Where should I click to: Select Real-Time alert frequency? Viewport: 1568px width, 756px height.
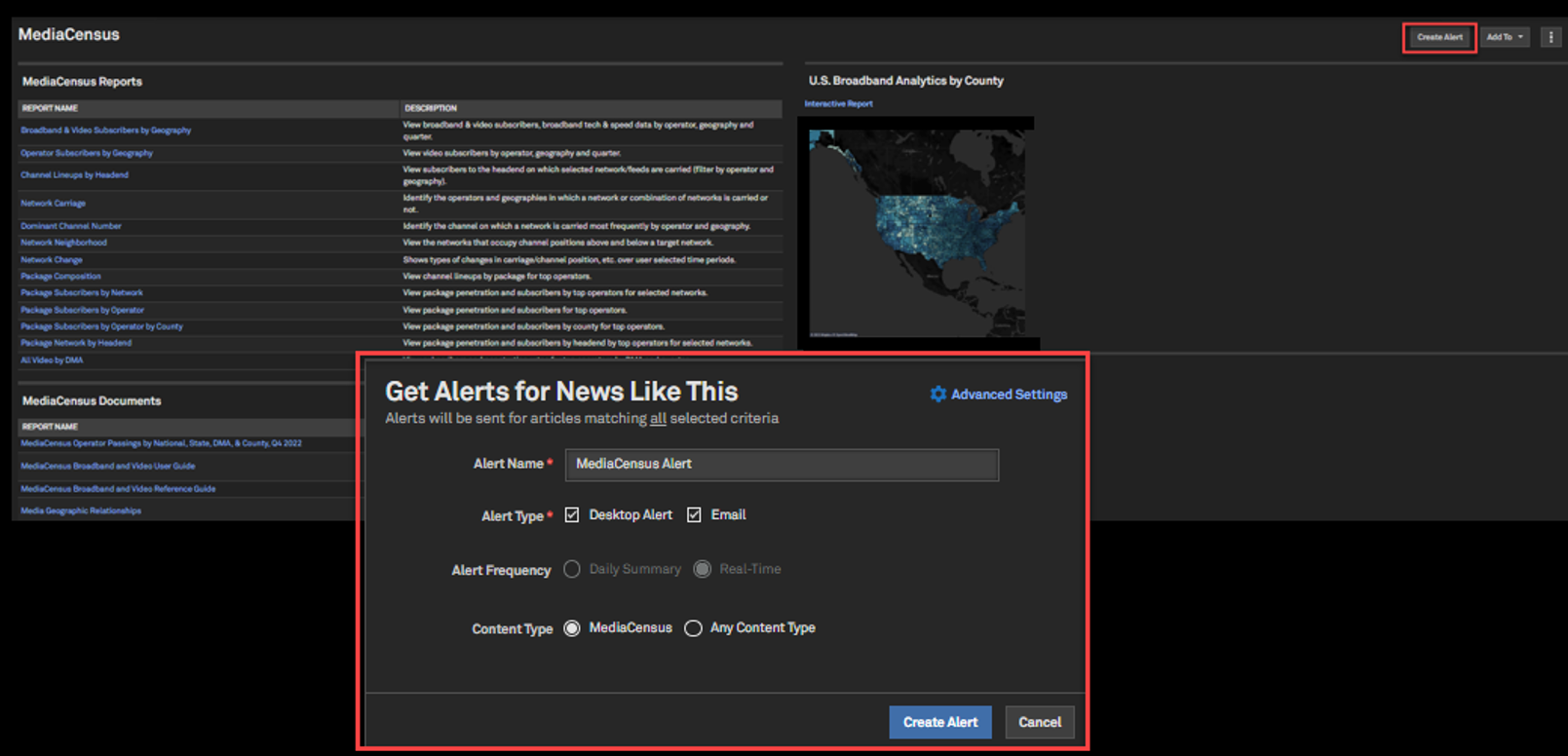[x=703, y=569]
